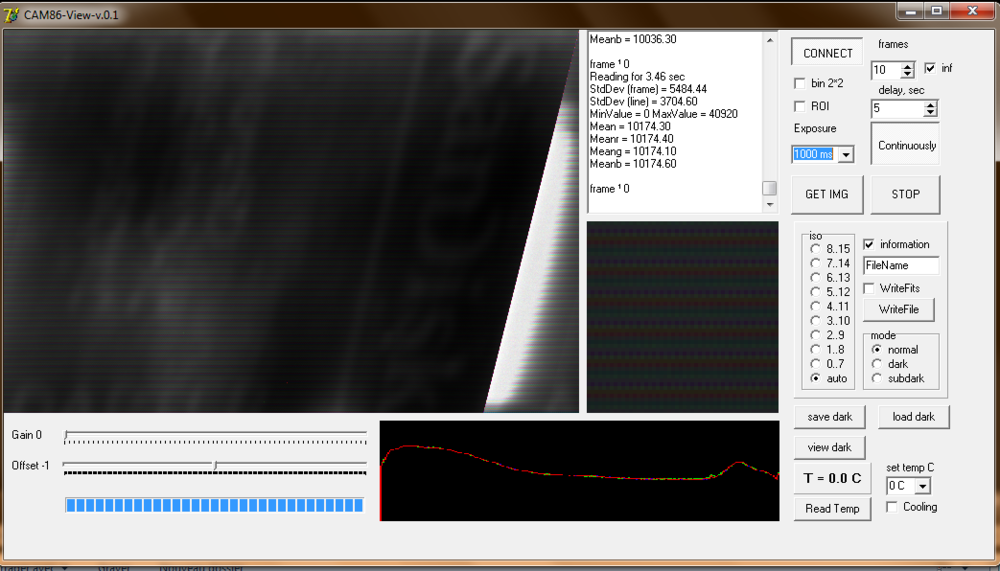Select iso 3..10 radio button
This screenshot has width=1000, height=571.
(x=815, y=320)
